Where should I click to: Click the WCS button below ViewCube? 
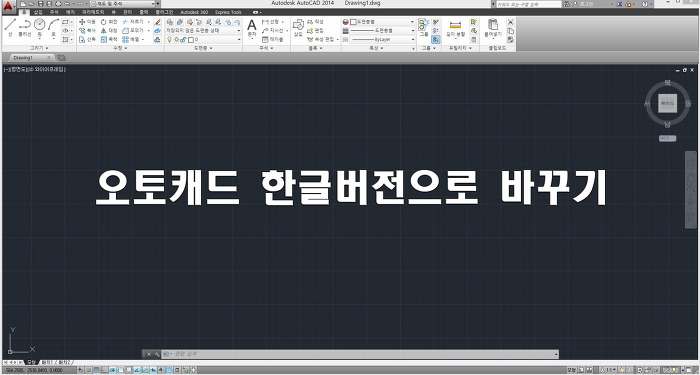click(x=667, y=138)
